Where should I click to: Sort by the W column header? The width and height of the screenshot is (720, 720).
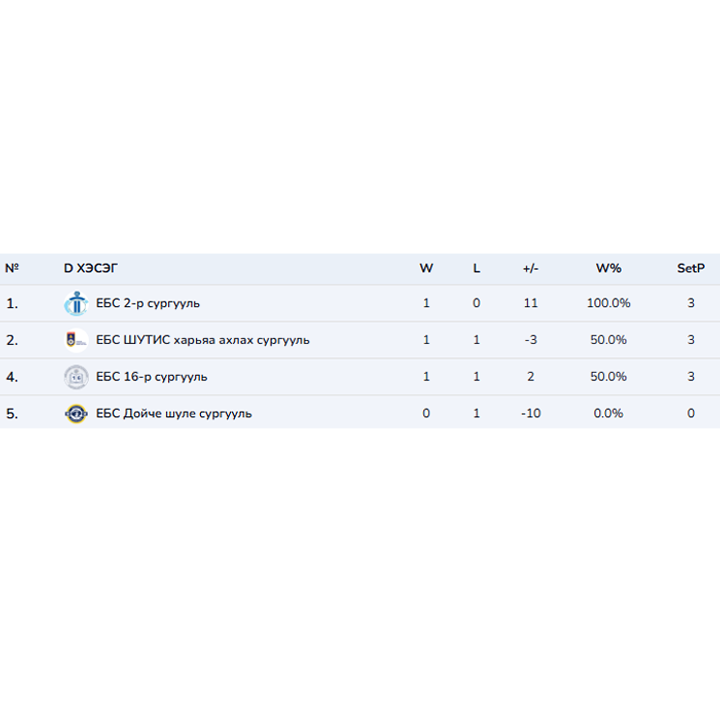426,268
